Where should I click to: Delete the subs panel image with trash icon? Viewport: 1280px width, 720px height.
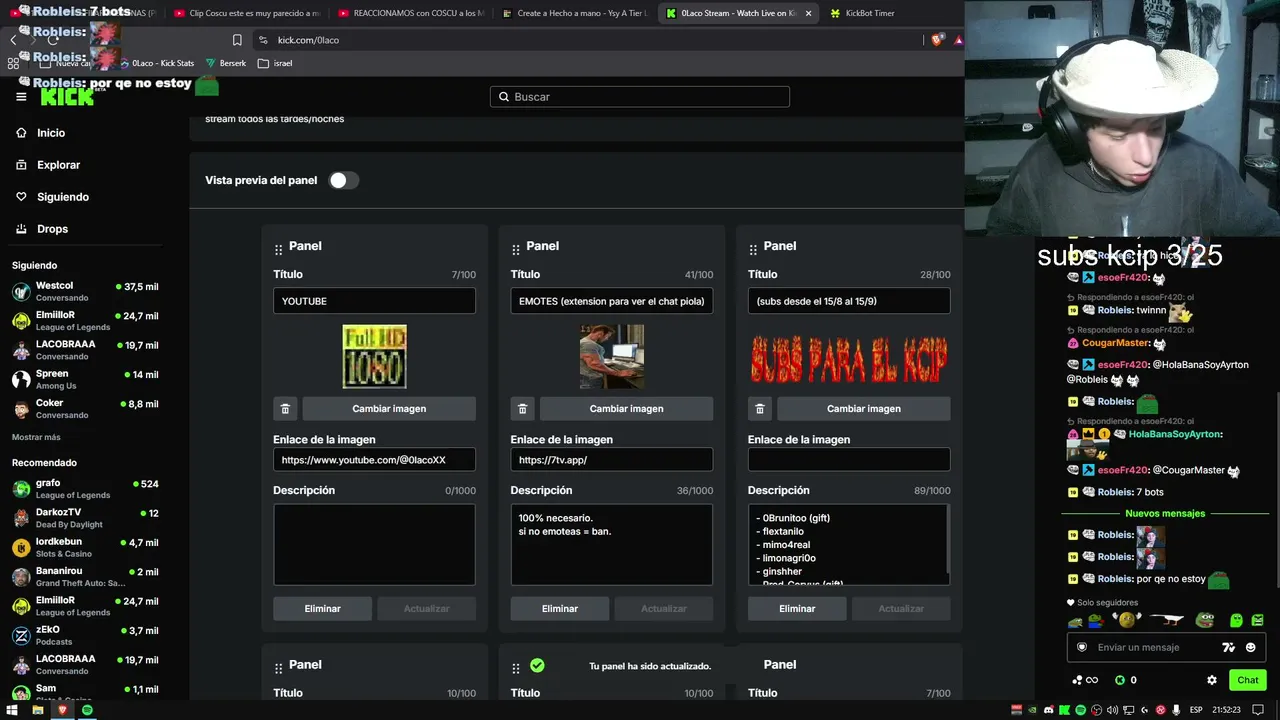point(760,408)
